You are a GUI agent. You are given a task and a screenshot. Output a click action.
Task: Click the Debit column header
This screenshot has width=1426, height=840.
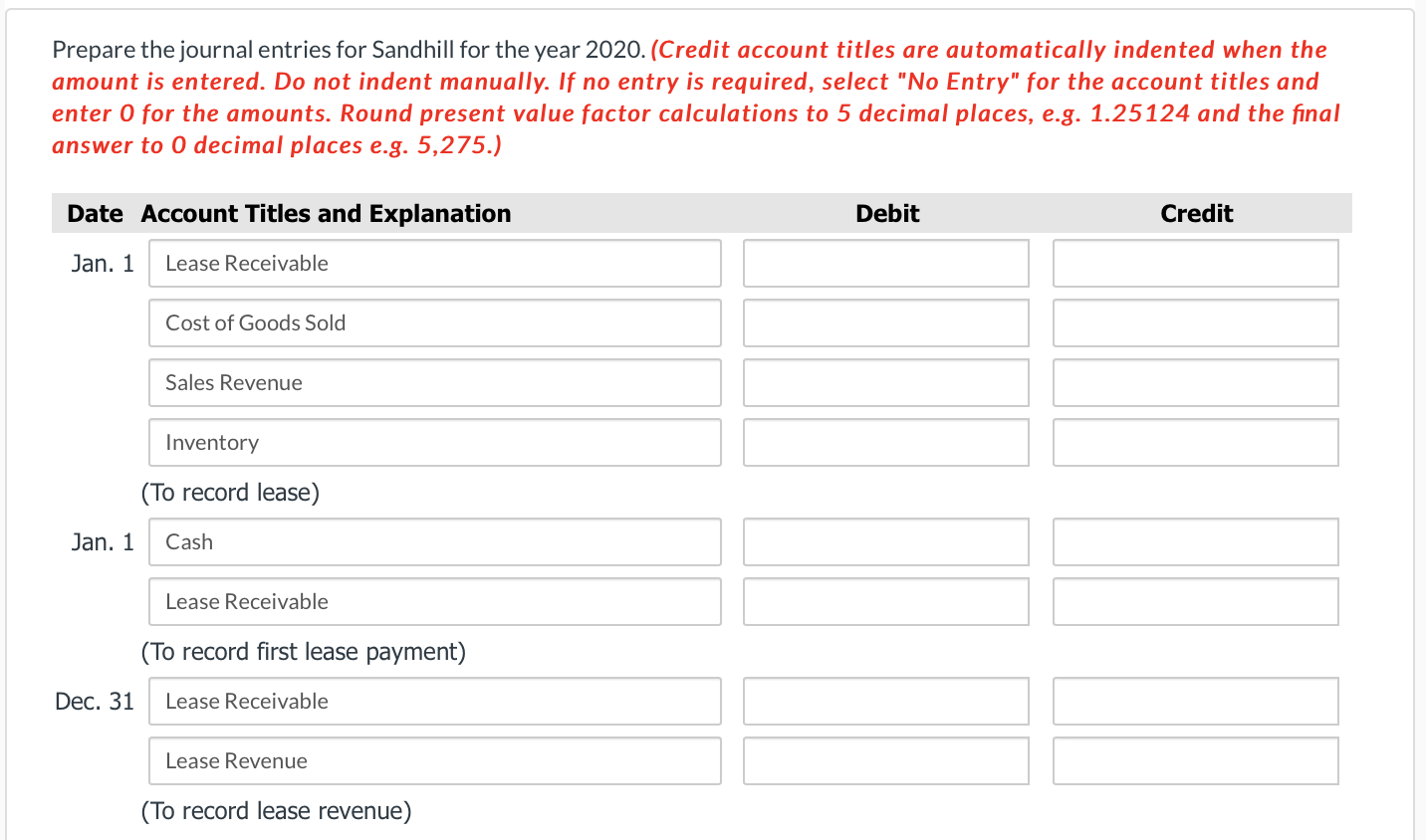click(x=886, y=213)
